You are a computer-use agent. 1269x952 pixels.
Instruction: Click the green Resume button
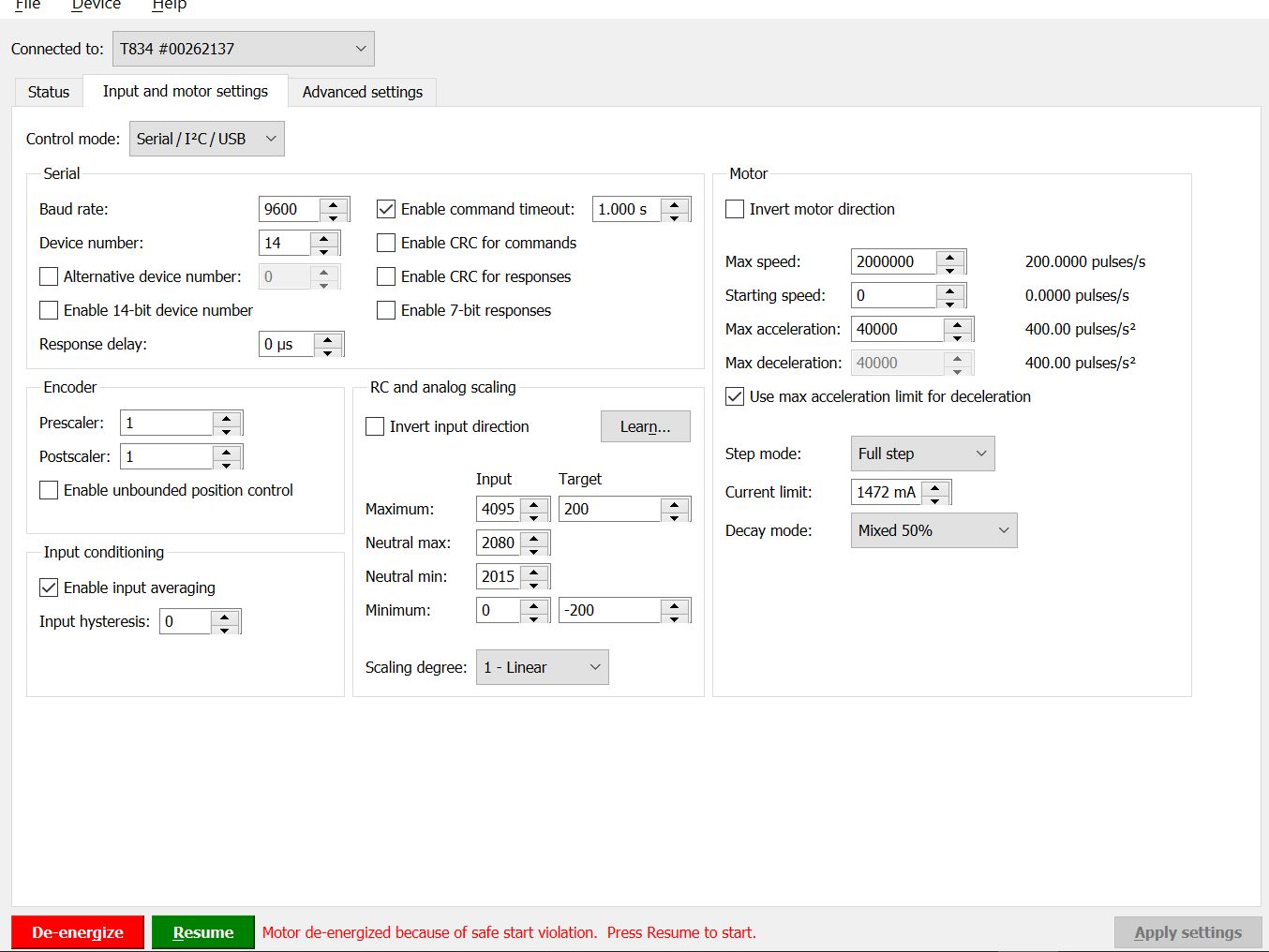[202, 932]
